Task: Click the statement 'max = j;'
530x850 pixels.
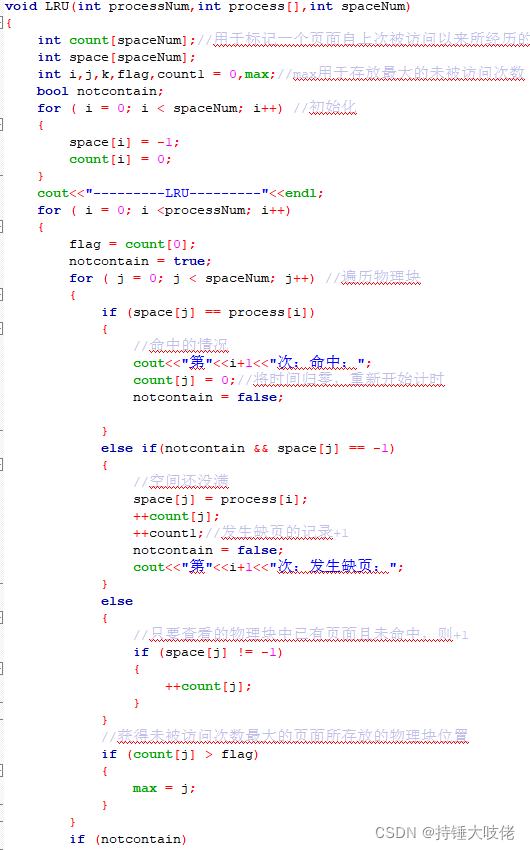Action: click(164, 788)
